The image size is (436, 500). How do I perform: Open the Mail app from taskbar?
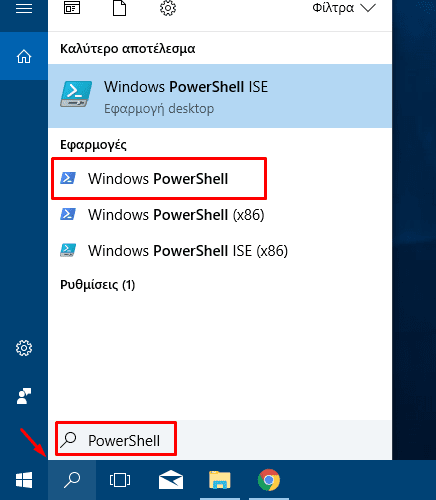click(x=171, y=480)
